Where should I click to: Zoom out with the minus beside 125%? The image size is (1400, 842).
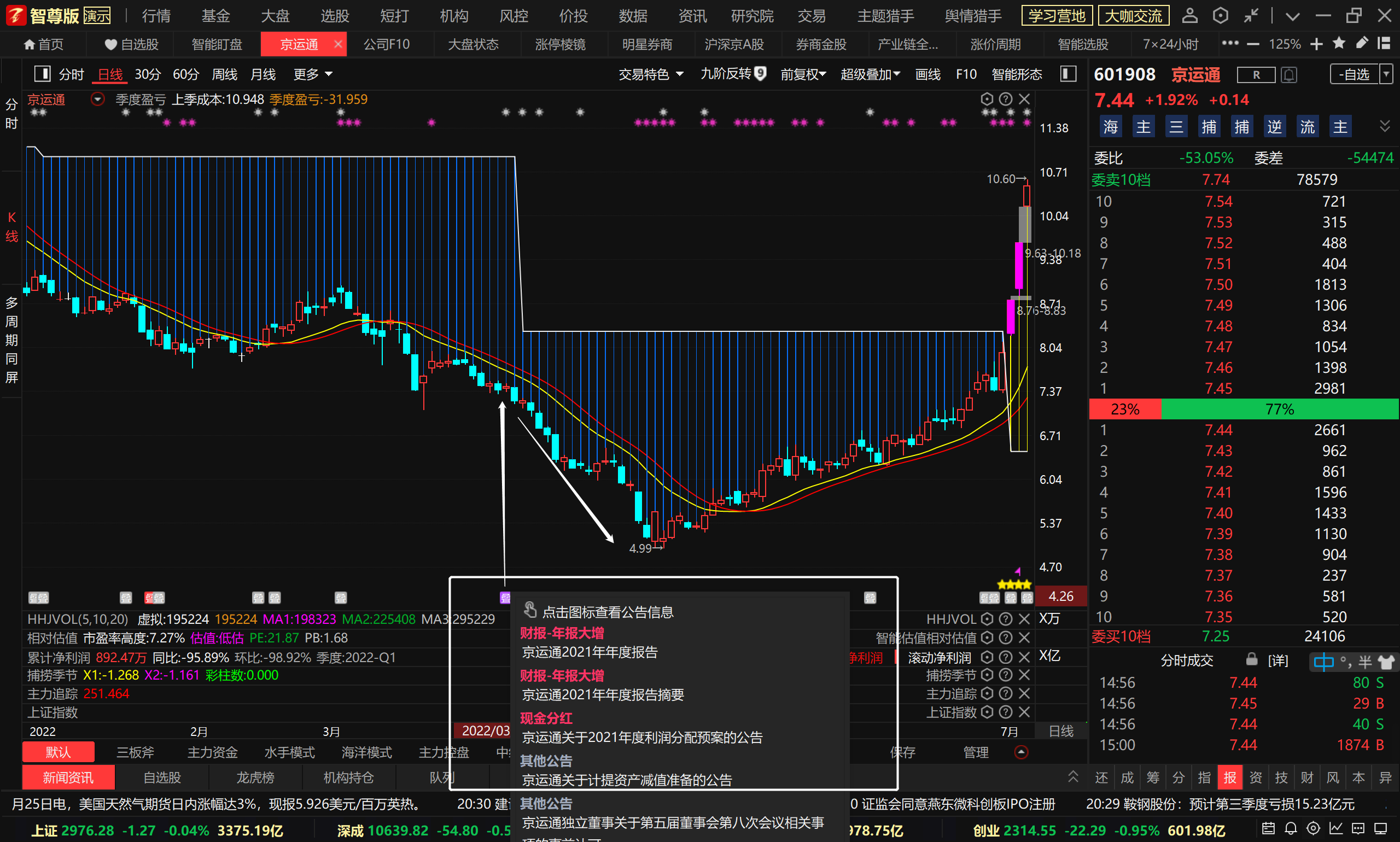(x=1253, y=44)
